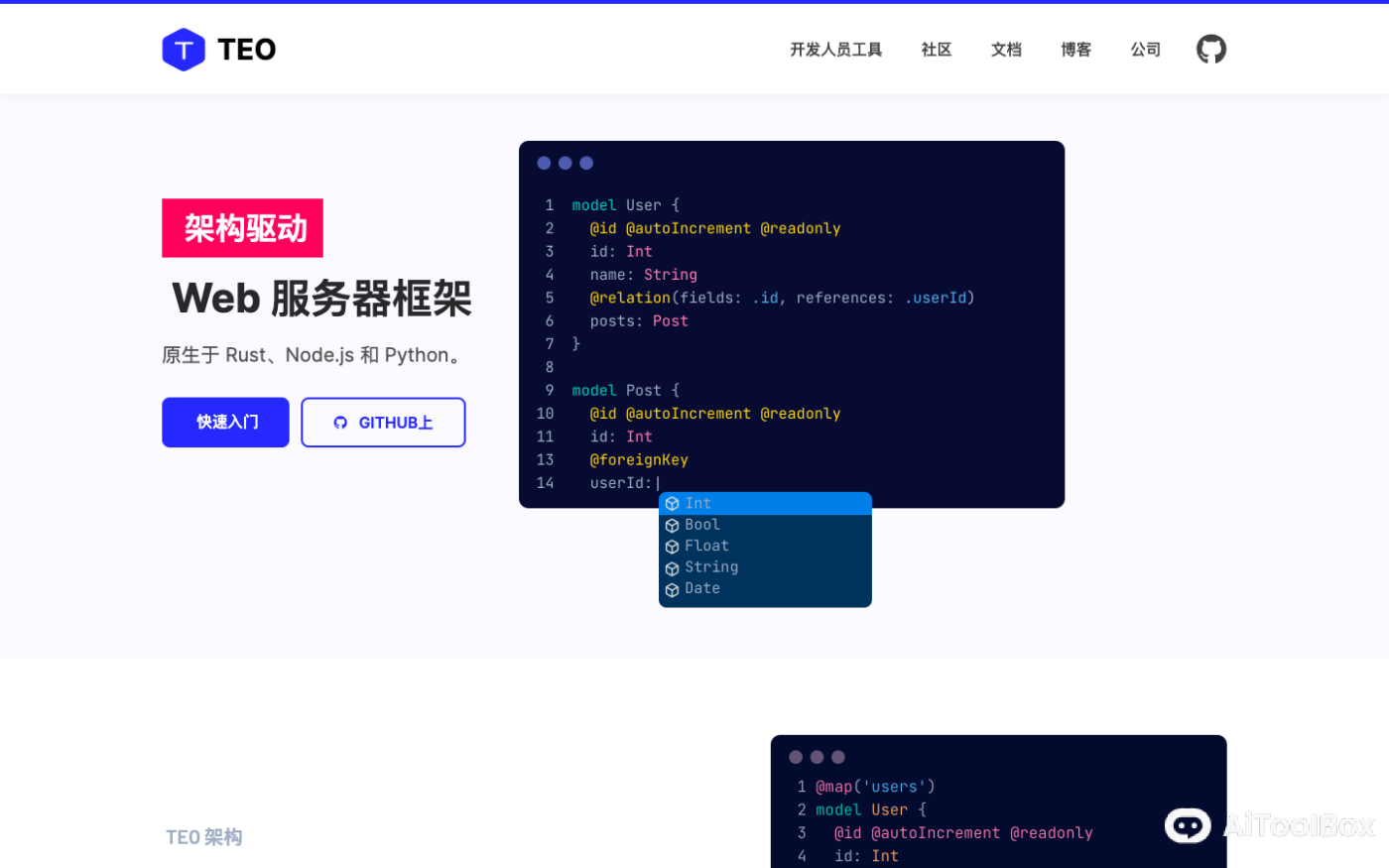Click the TEO hexagon logo icon
The width and height of the screenshot is (1389, 868).
point(184,49)
